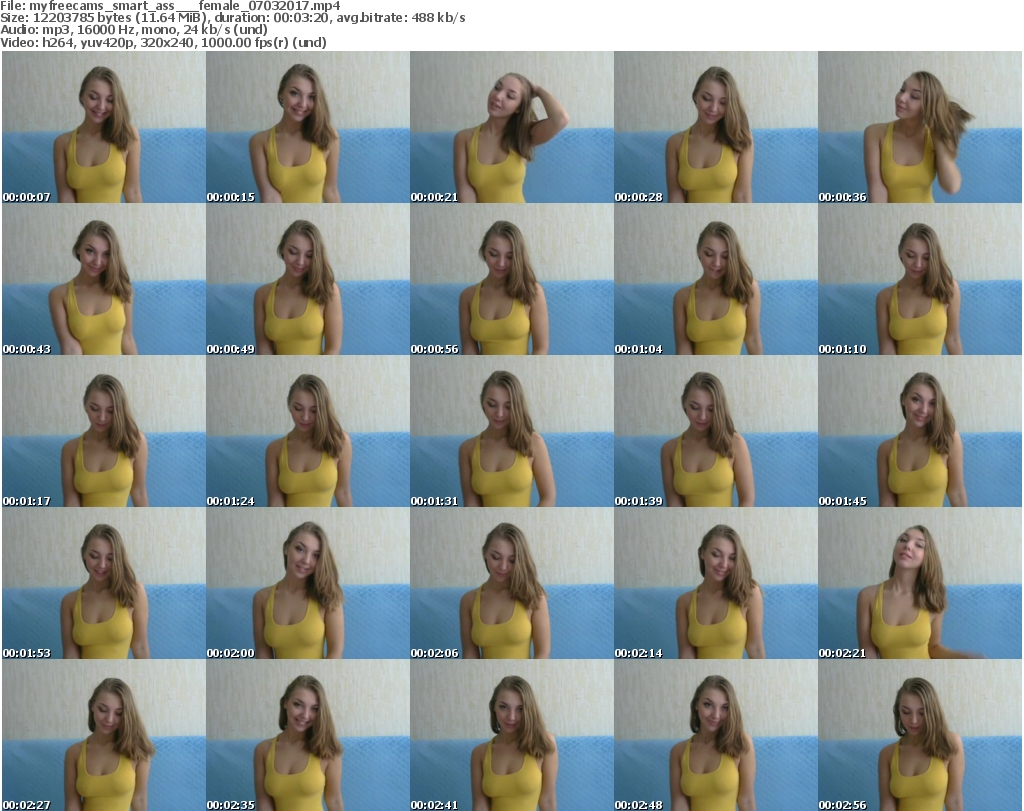The image size is (1024, 811).
Task: Click the File name header line
Action: (170, 6)
